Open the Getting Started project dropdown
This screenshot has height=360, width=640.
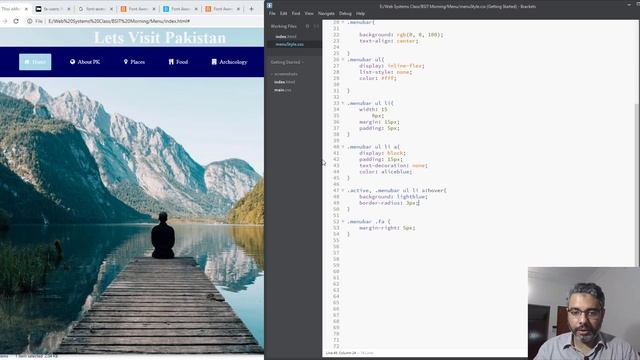coord(287,62)
